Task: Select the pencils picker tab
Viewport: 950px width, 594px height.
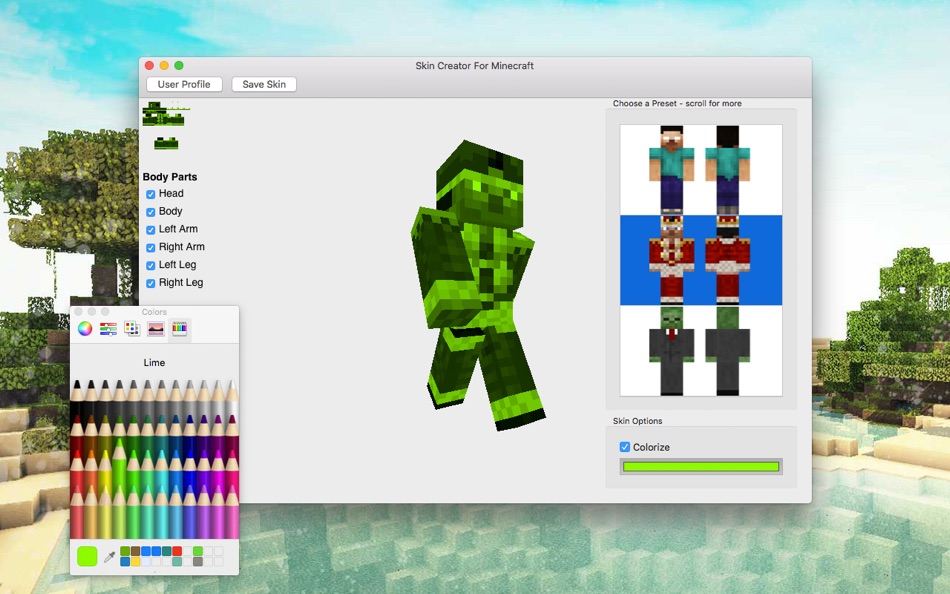Action: (179, 329)
